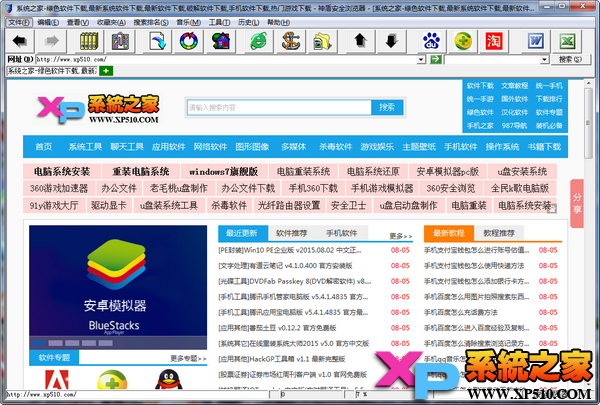Image resolution: width=600 pixels, height=405 pixels.
Task: Click the 电脑系统安装 pink tag link
Action: [x=62, y=171]
